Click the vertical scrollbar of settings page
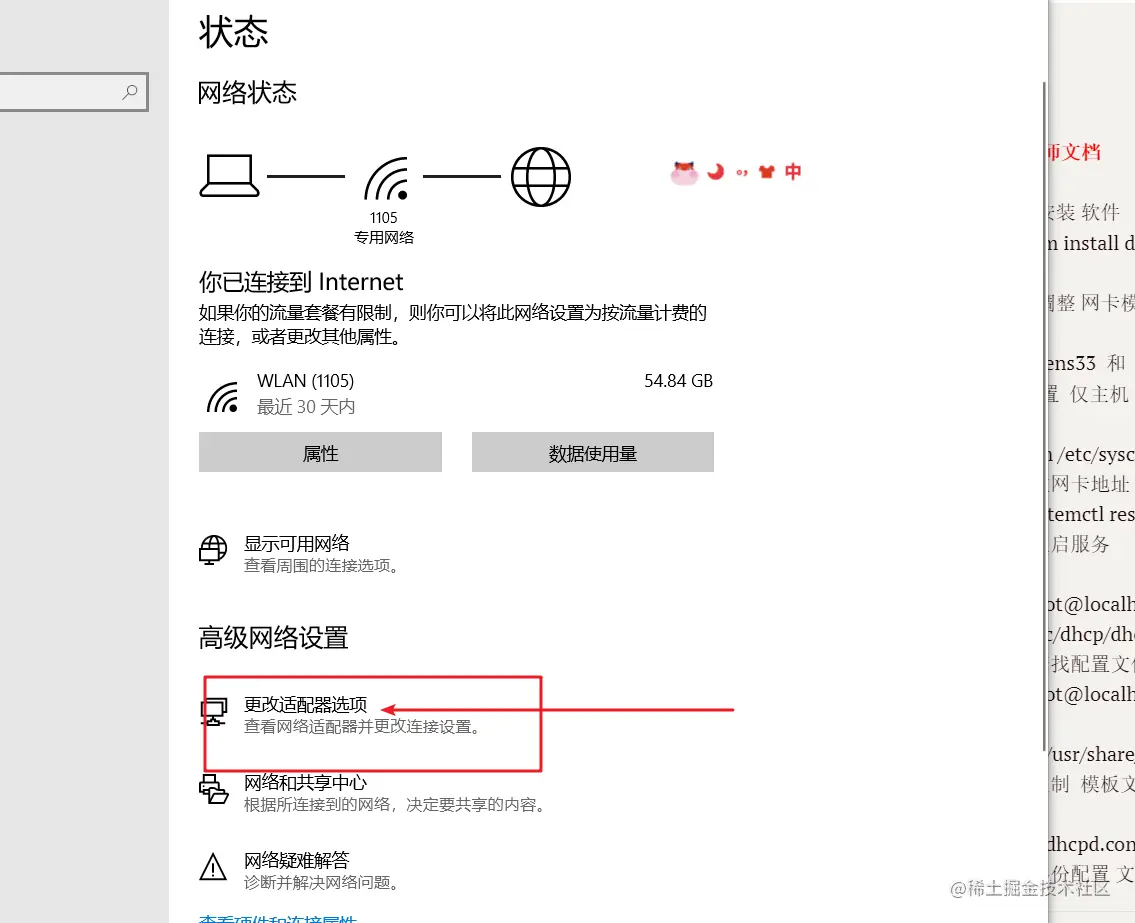 click(x=1044, y=416)
